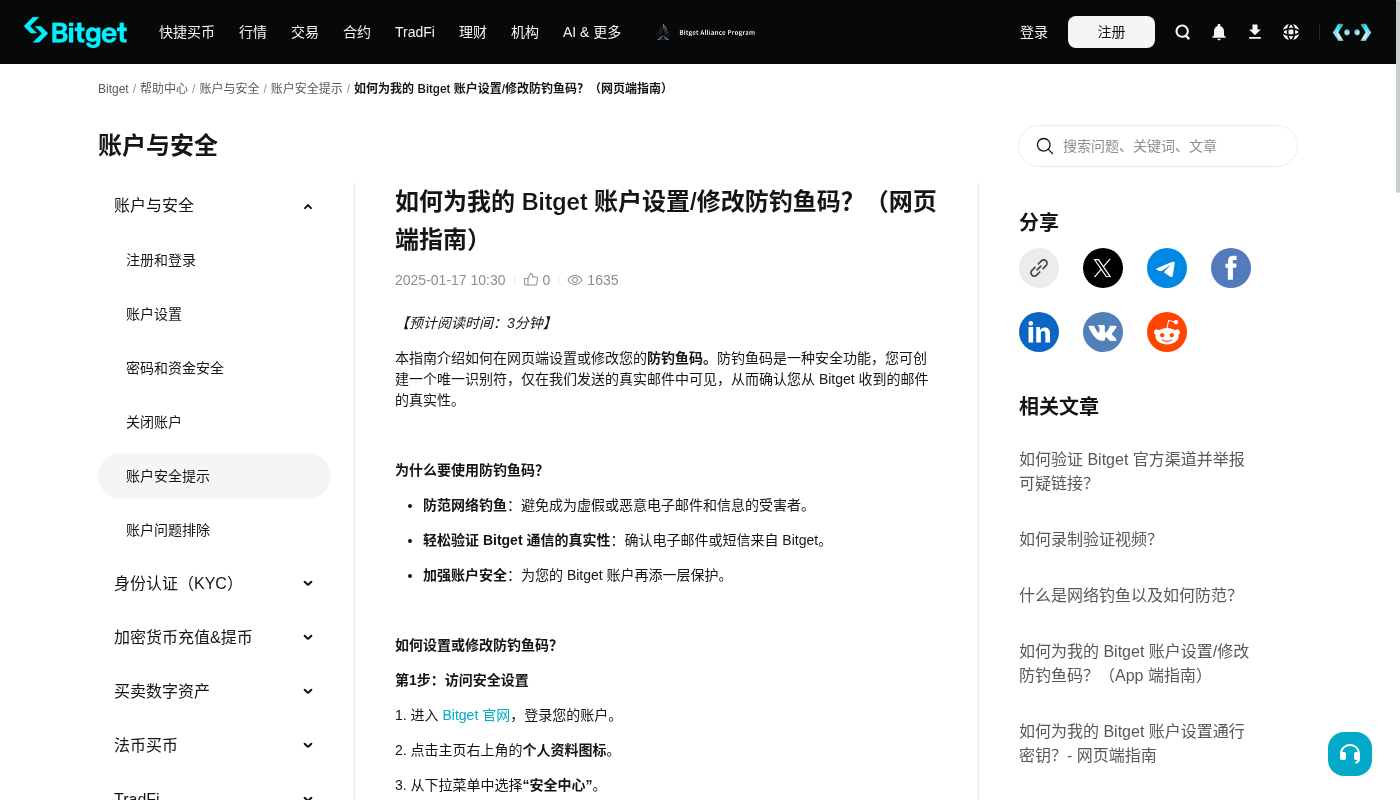Expand the 加密货币充值&提币 section chevron

[308, 638]
